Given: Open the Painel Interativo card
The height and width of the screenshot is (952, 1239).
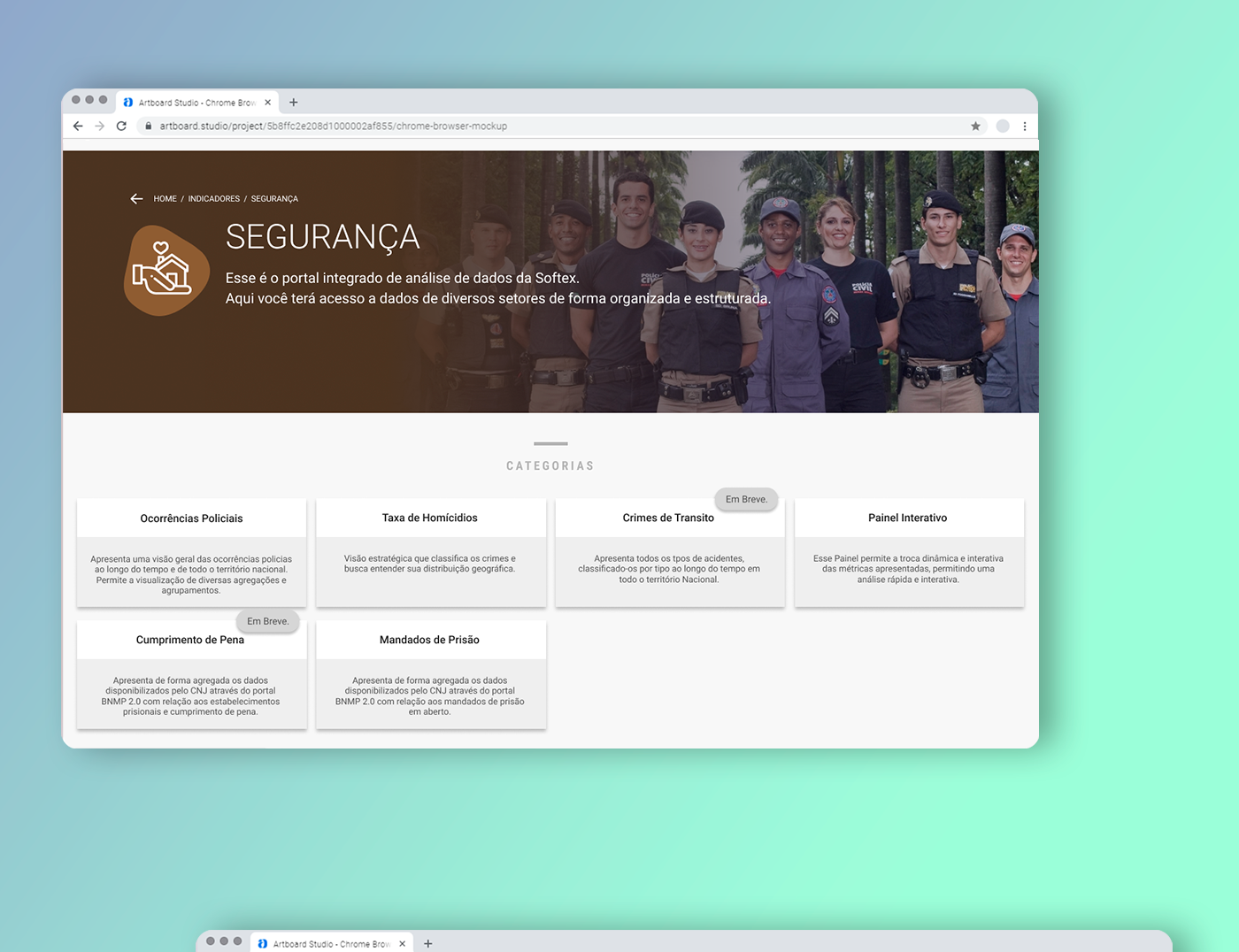Looking at the screenshot, I should pos(909,553).
